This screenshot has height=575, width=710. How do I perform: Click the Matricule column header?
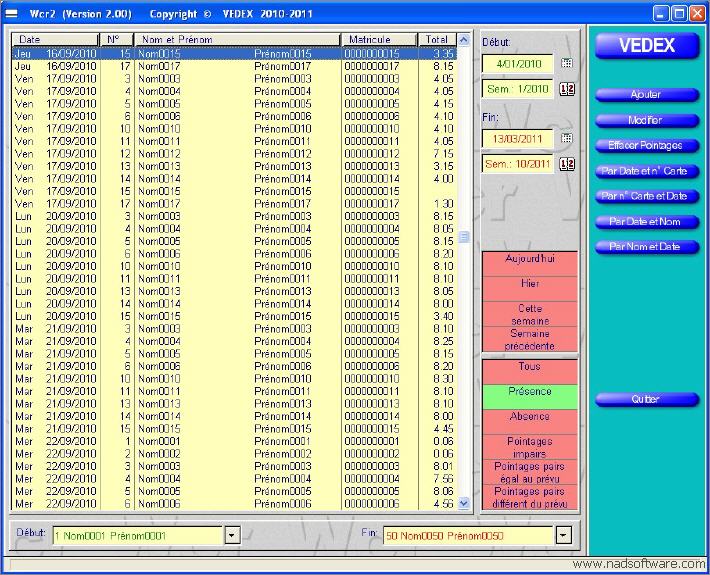(x=379, y=39)
